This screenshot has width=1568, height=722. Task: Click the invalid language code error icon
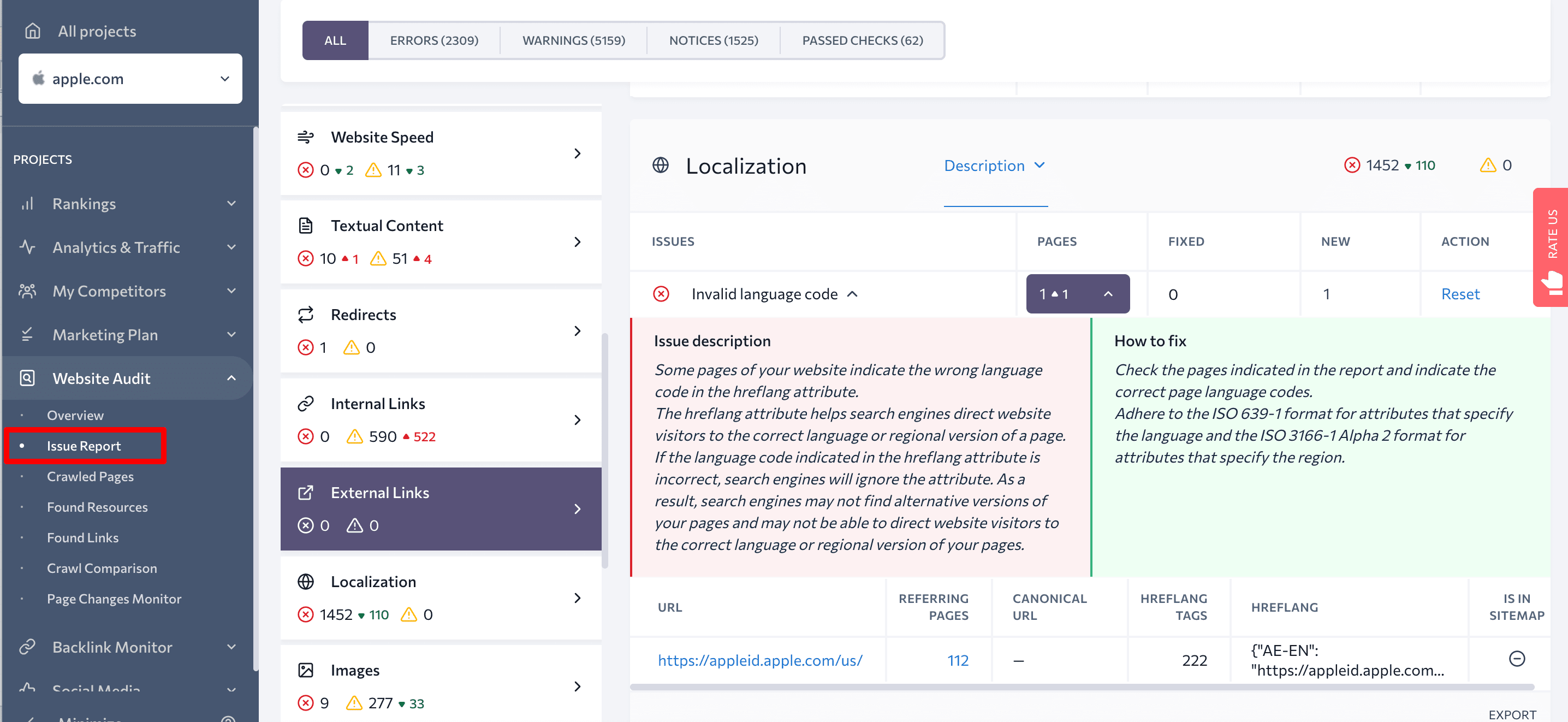(660, 293)
